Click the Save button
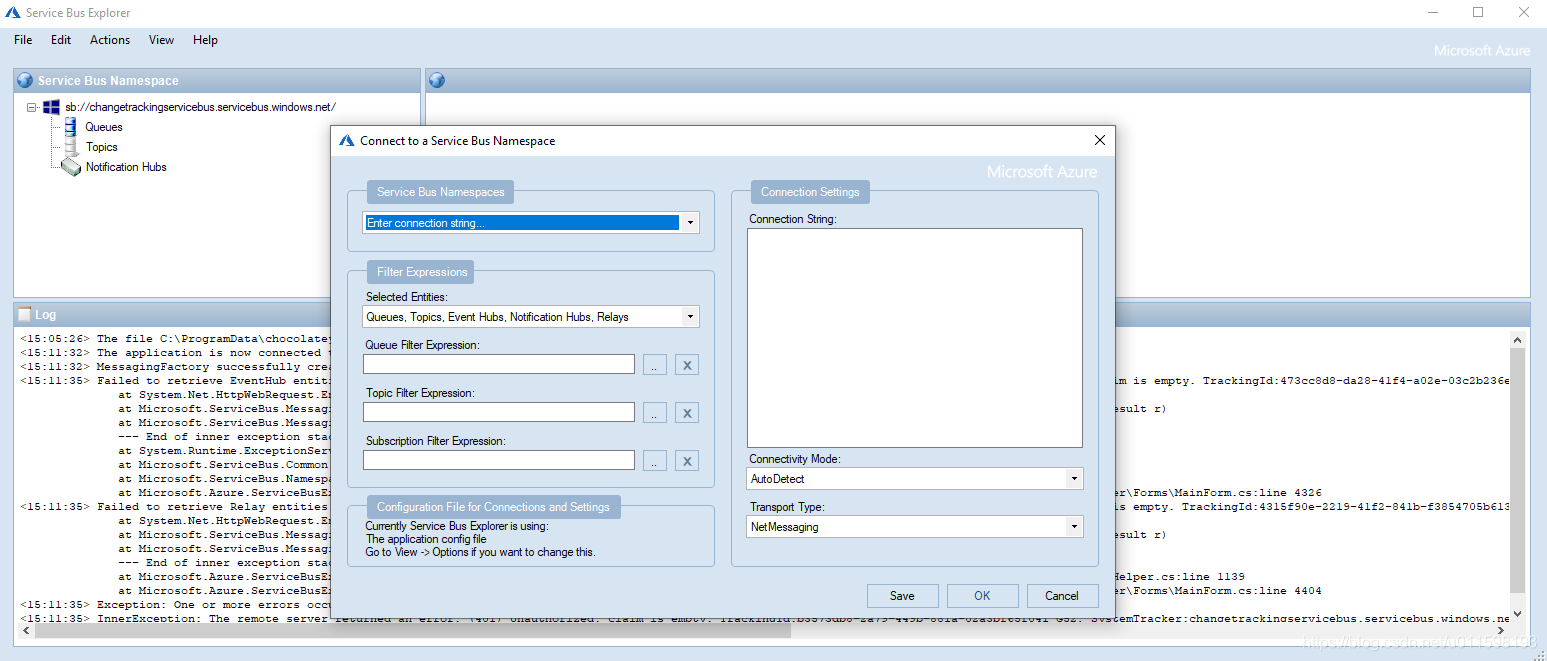 902,596
